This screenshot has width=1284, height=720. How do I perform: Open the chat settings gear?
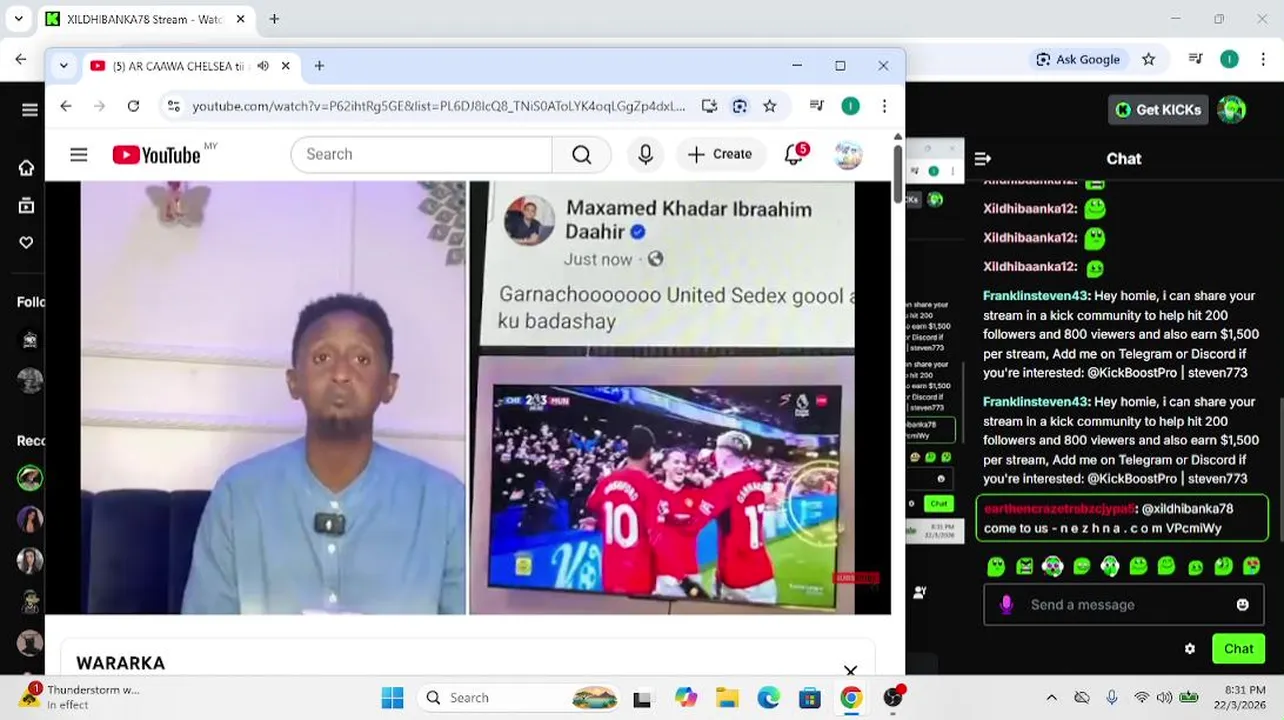[1190, 649]
